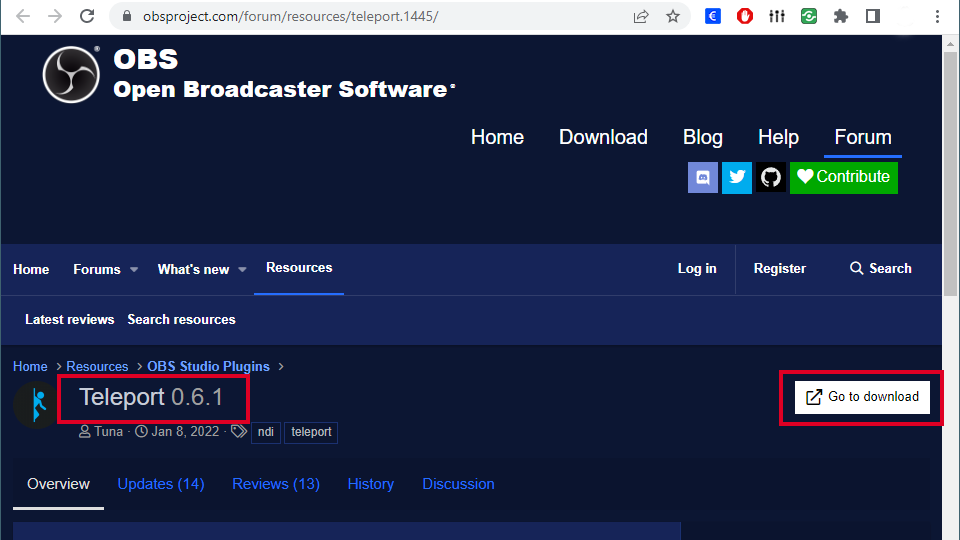The height and width of the screenshot is (540, 960).
Task: Click Log in
Action: coord(697,269)
